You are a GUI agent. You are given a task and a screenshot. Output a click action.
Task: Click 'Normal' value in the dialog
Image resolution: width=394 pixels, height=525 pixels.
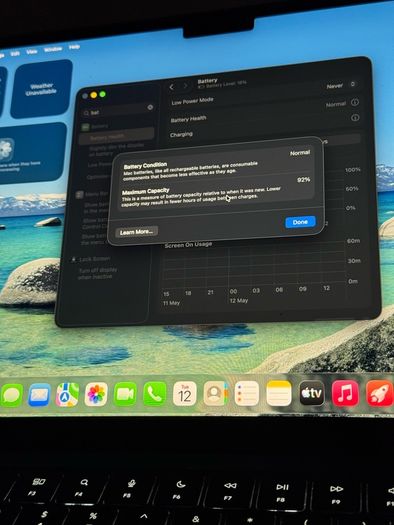point(300,153)
